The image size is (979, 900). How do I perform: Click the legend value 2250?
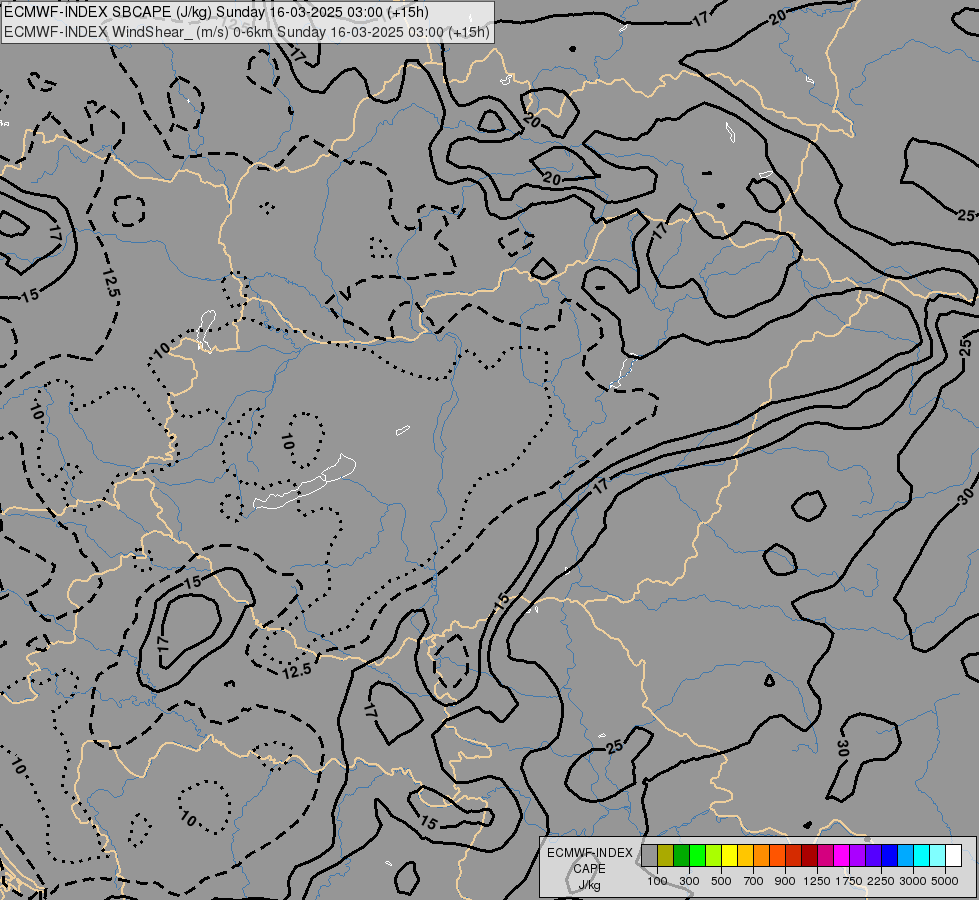(881, 881)
